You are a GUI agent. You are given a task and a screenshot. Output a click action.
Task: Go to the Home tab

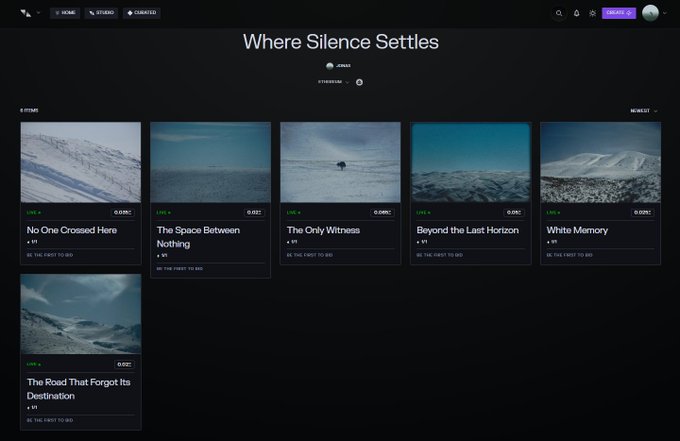pyautogui.click(x=65, y=13)
